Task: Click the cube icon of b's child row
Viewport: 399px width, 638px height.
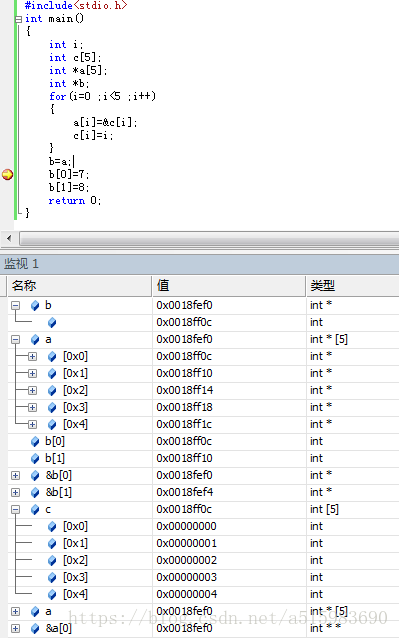Action: pyautogui.click(x=52, y=323)
